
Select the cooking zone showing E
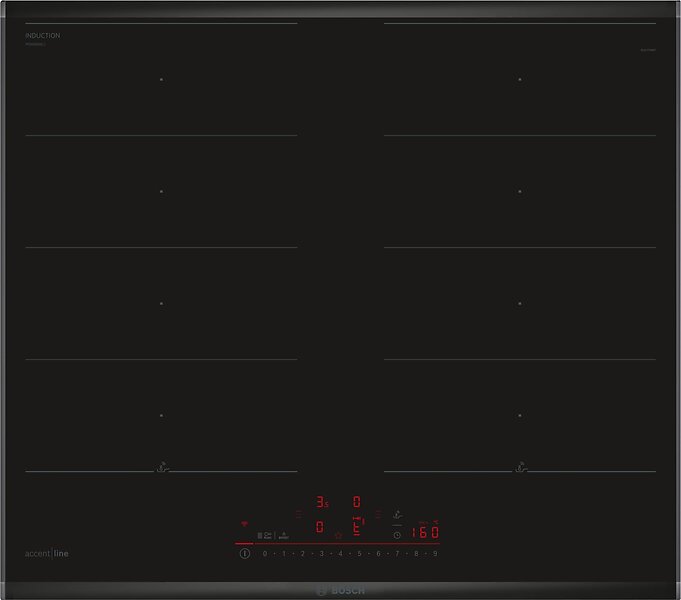358,525
